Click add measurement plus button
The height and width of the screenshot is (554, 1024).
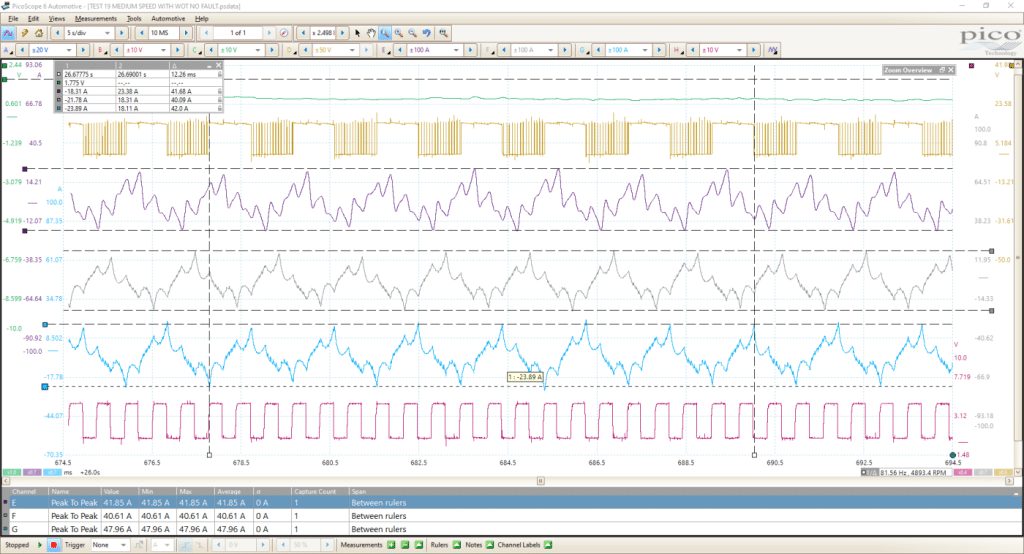pos(391,545)
